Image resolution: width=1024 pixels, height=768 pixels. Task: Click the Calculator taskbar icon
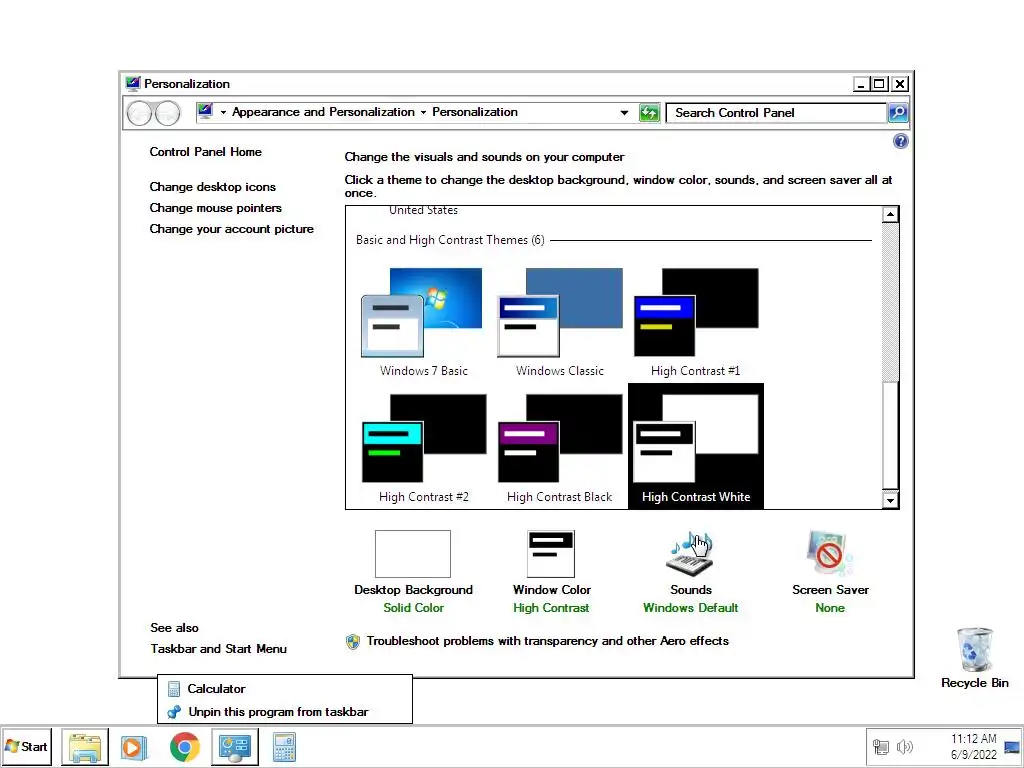(285, 747)
